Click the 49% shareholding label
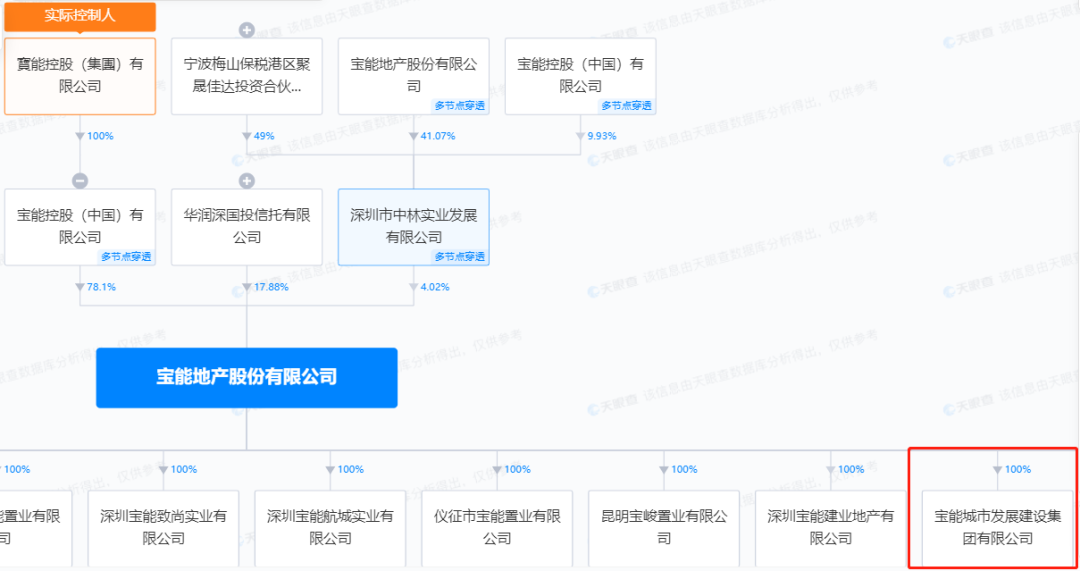This screenshot has height=571, width=1080. [264, 136]
